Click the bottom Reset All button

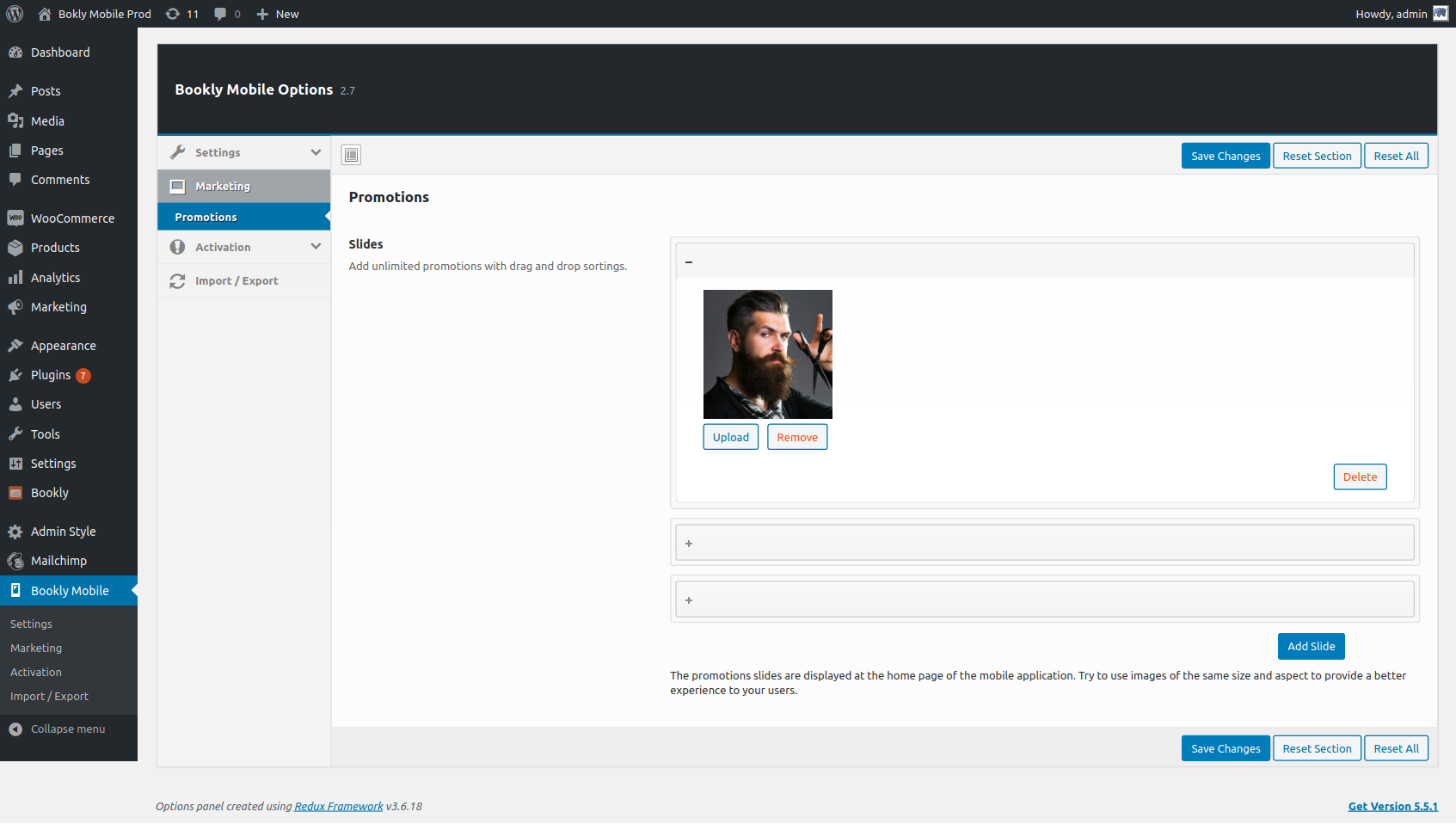point(1396,748)
